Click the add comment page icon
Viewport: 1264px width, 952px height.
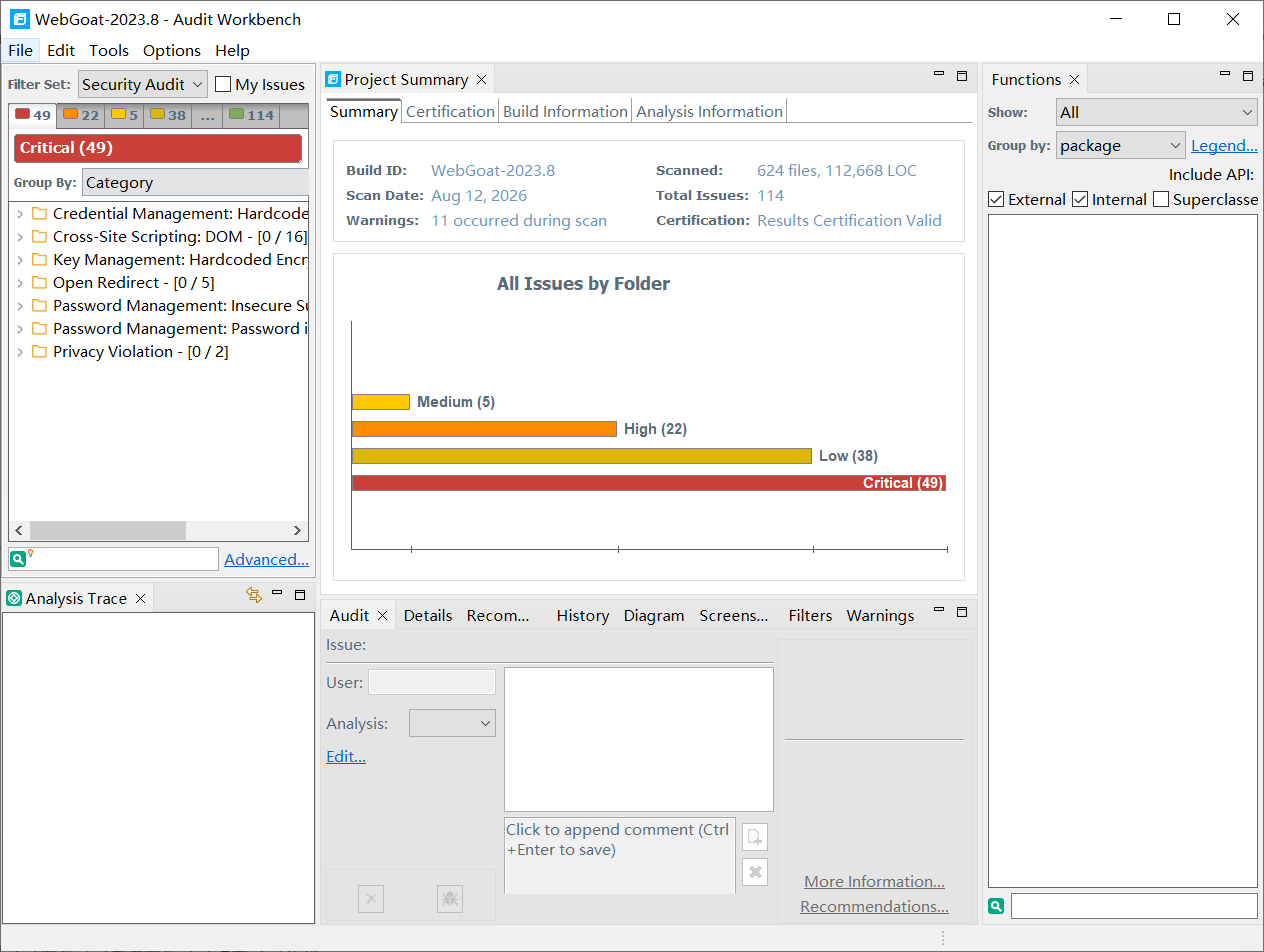click(x=756, y=837)
